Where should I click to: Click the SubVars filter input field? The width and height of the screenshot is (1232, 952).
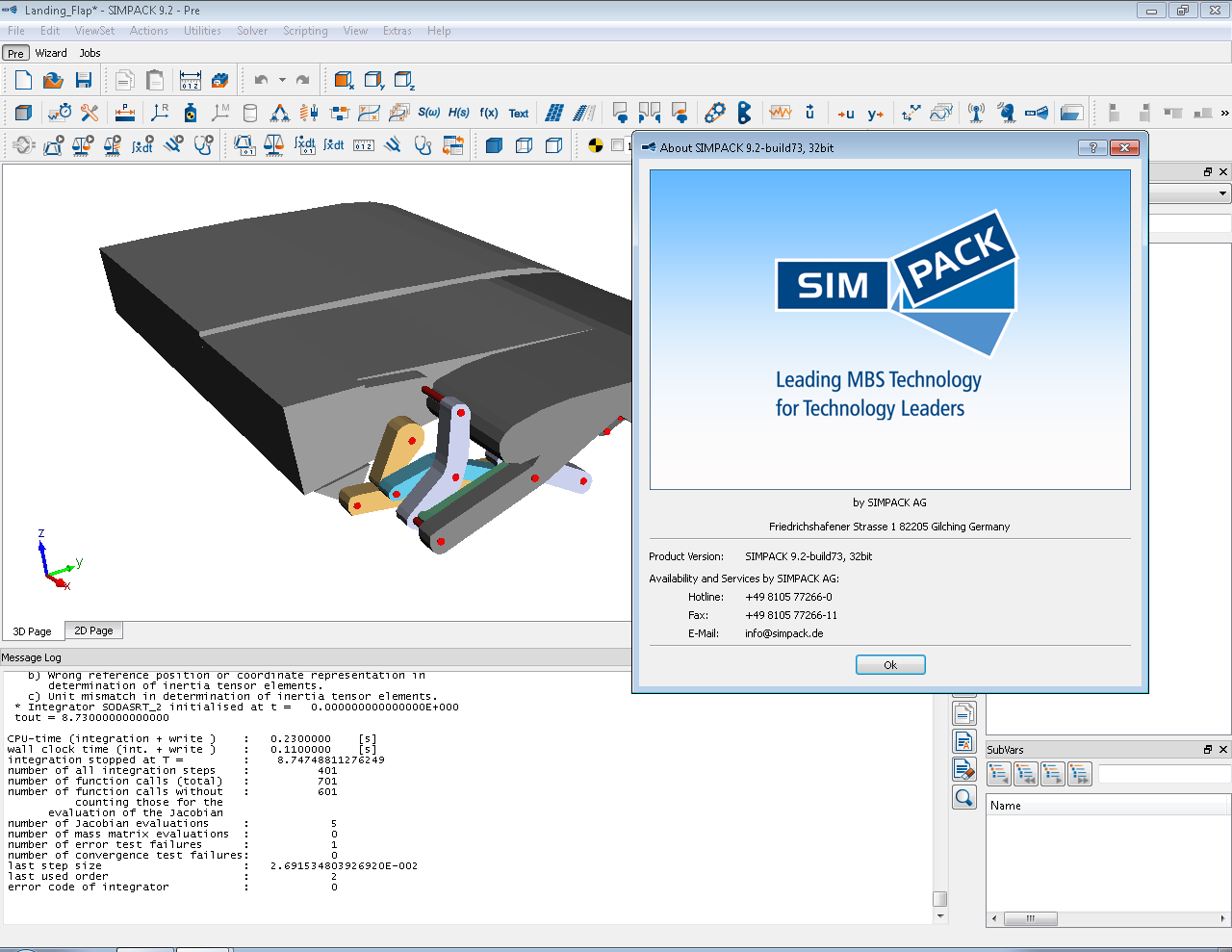tap(1165, 774)
